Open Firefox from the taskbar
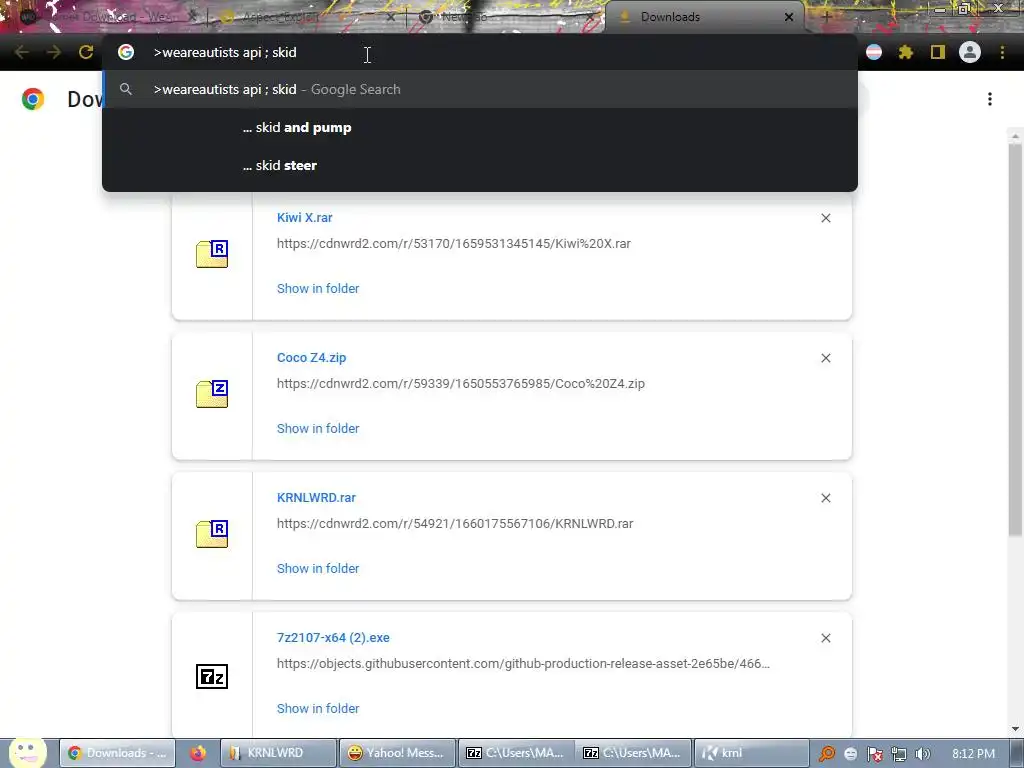Viewport: 1024px width, 768px height. click(198, 753)
